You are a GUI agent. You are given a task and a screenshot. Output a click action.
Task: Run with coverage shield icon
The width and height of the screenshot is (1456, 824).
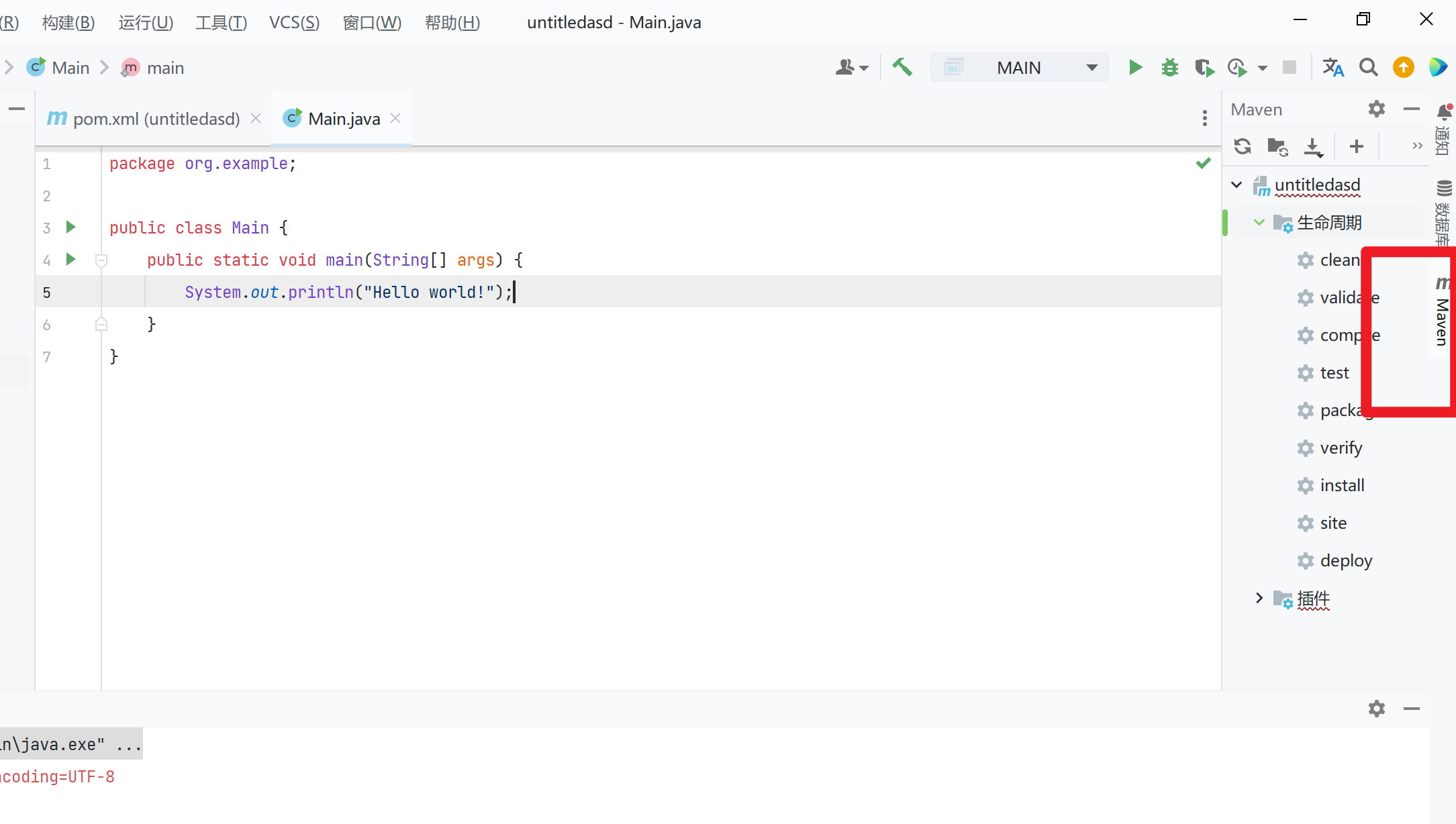(1204, 68)
